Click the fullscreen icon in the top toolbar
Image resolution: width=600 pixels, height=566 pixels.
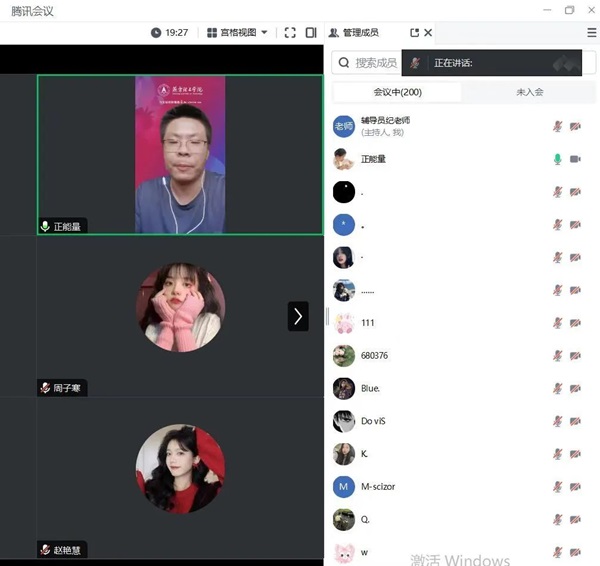[290, 33]
